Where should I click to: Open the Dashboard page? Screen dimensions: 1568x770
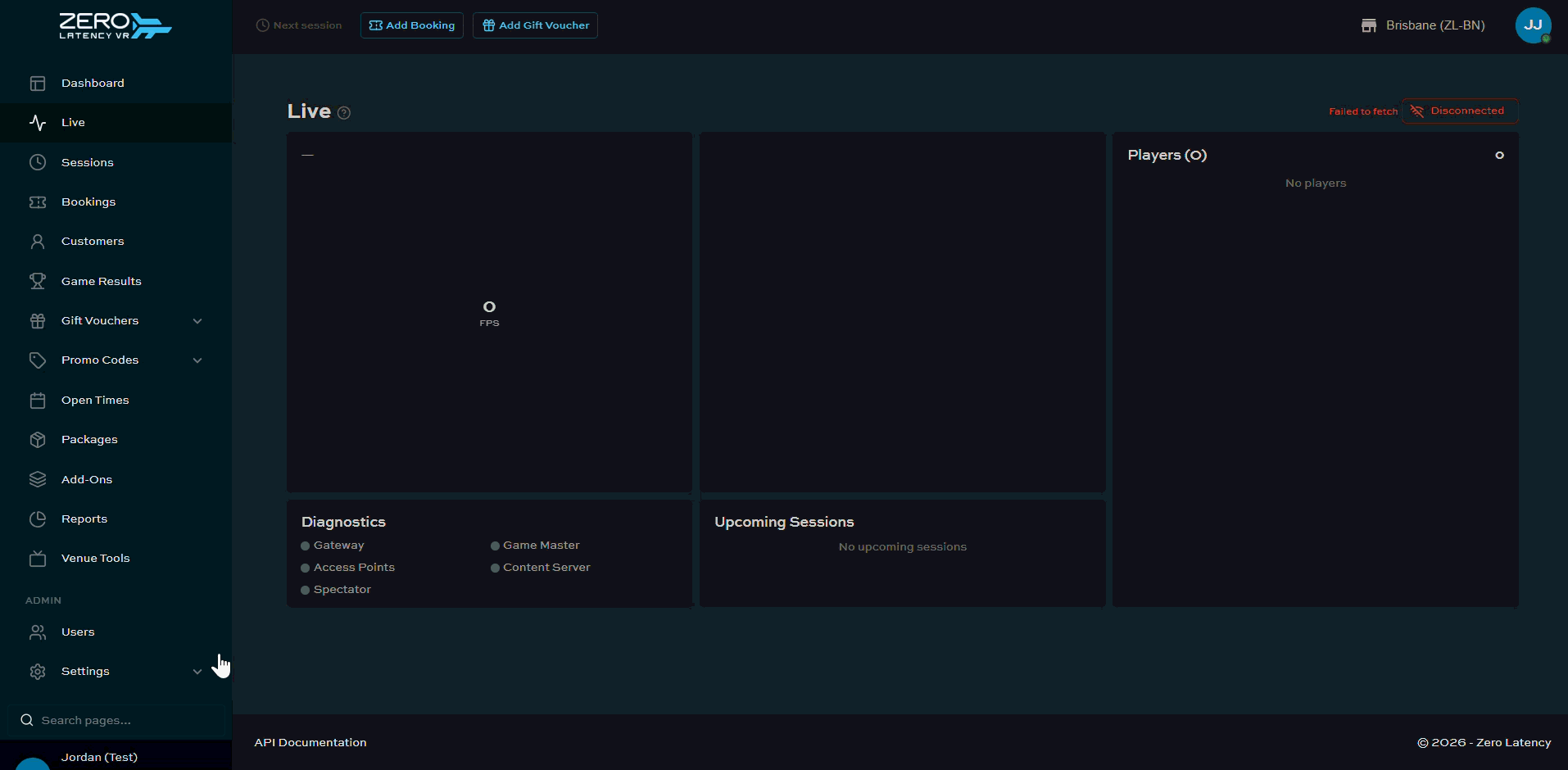[x=116, y=84]
